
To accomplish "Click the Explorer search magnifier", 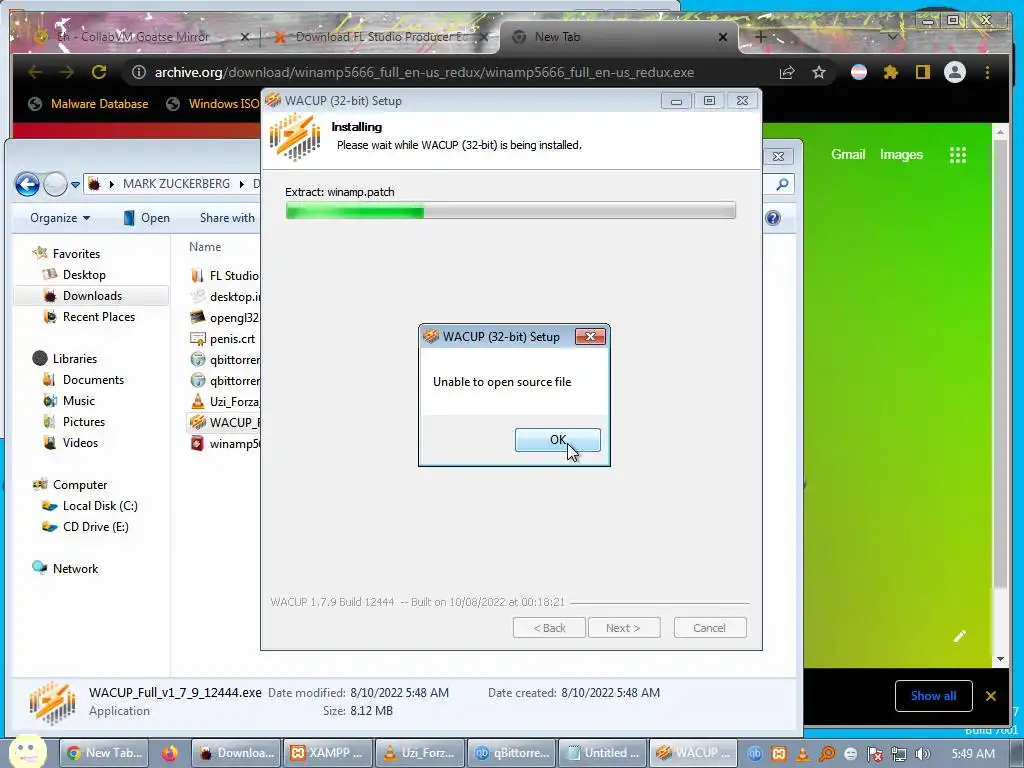I will point(782,184).
